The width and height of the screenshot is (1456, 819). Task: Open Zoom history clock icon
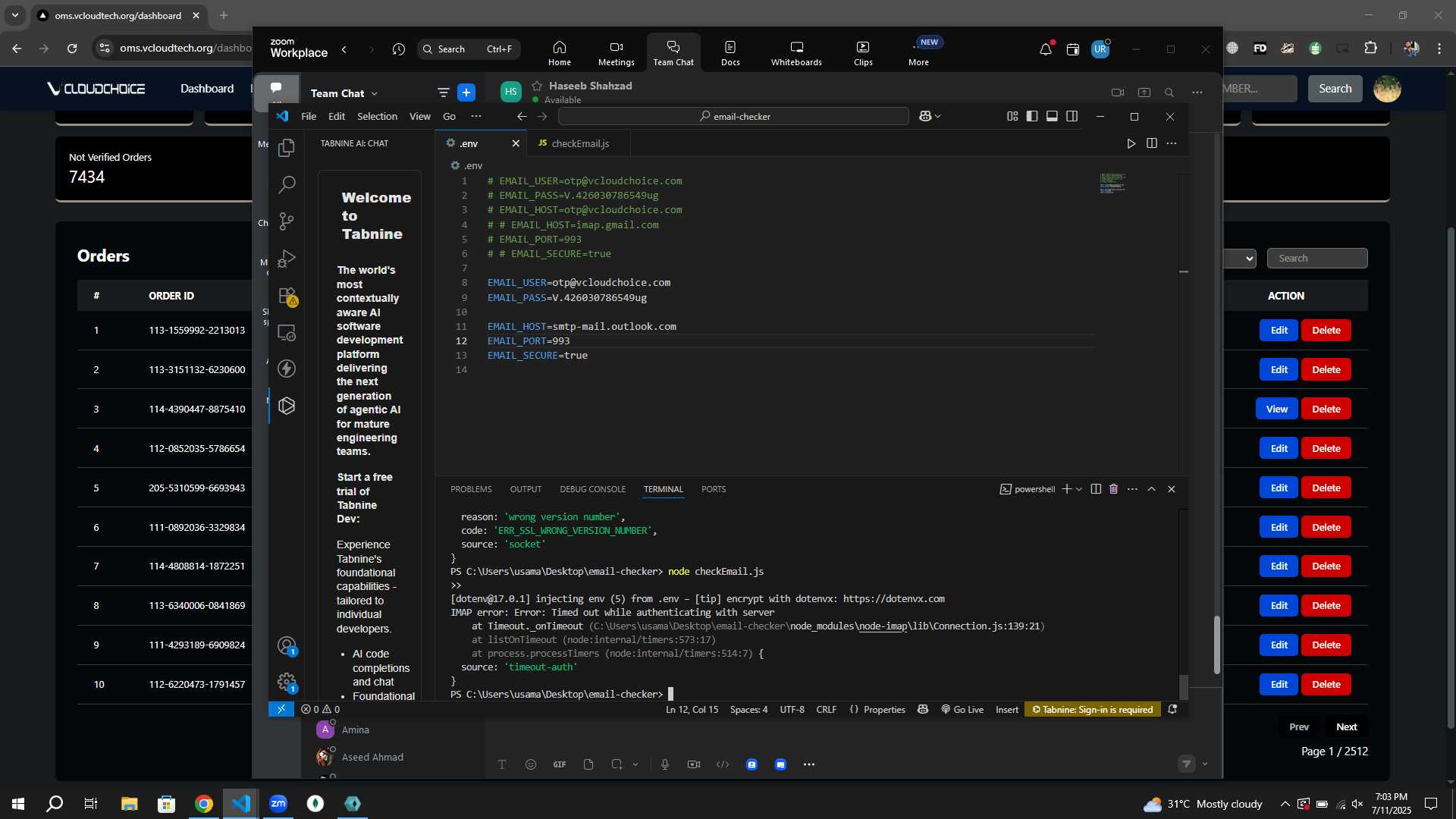click(399, 49)
